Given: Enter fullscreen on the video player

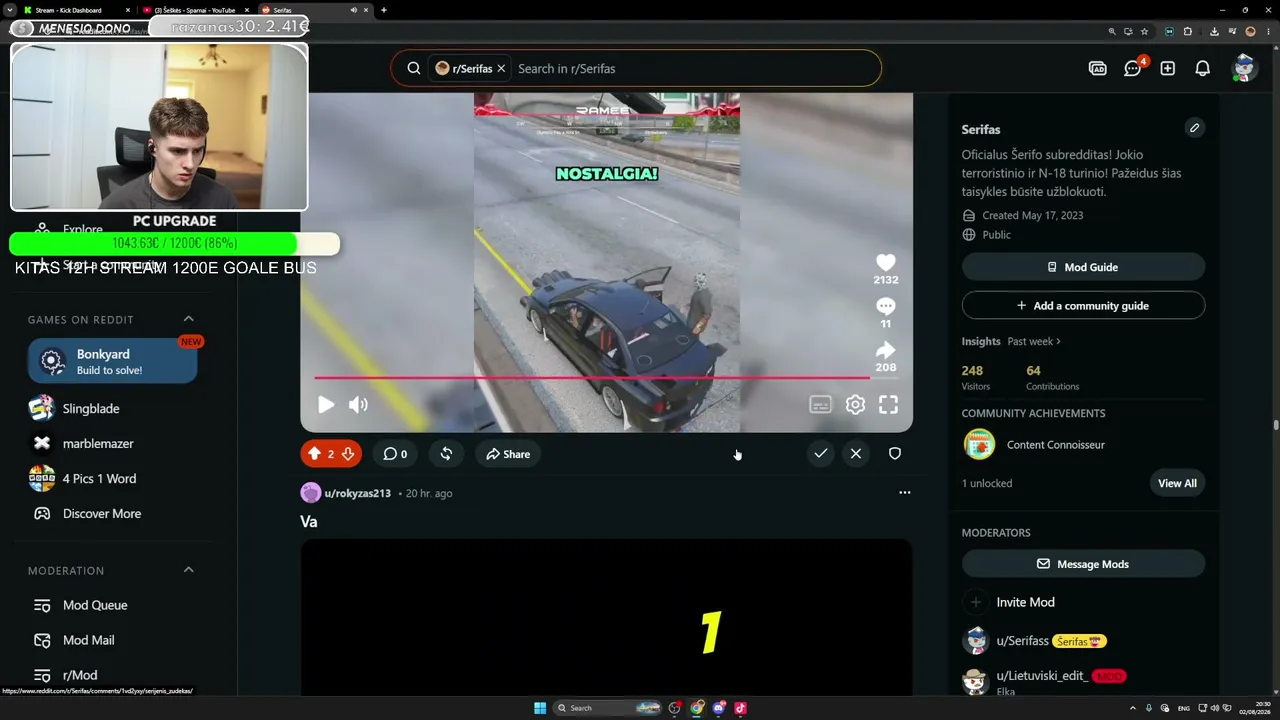Looking at the screenshot, I should 888,405.
